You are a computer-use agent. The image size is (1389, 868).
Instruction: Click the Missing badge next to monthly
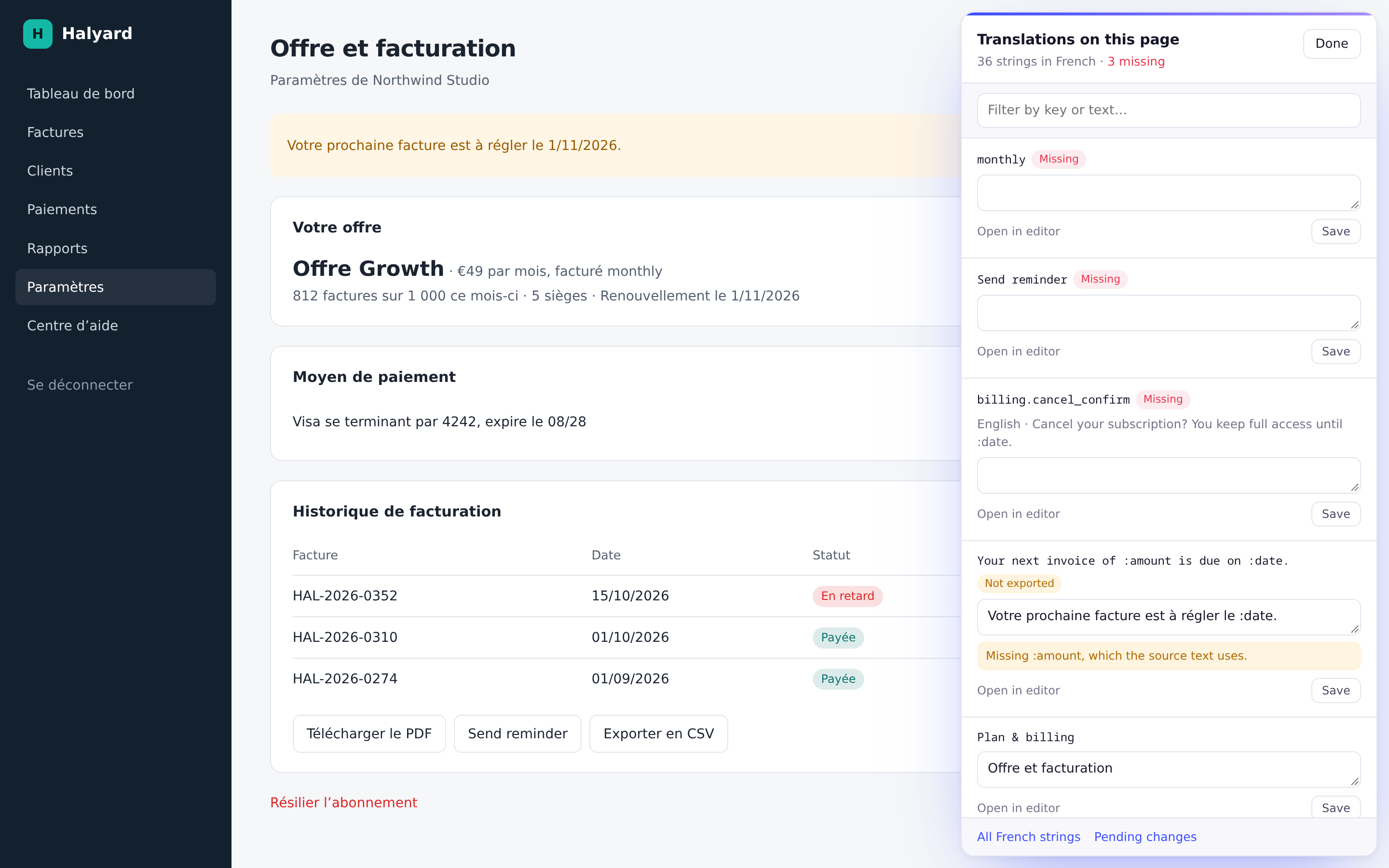1059,159
